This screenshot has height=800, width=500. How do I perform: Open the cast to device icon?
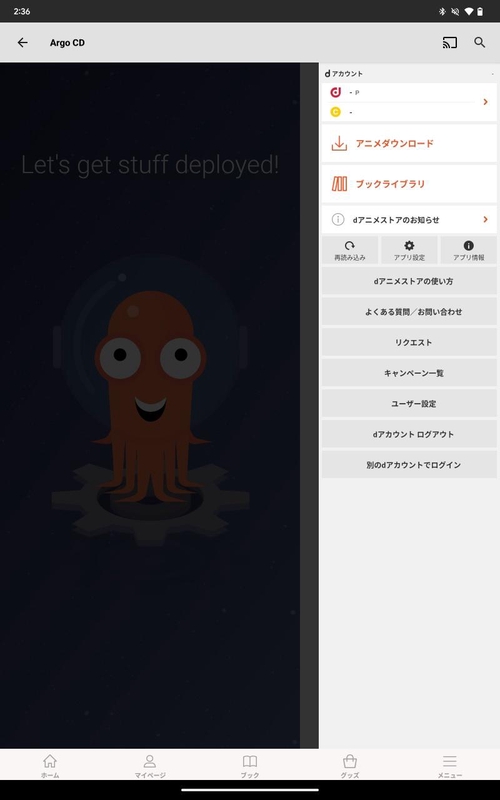point(449,42)
